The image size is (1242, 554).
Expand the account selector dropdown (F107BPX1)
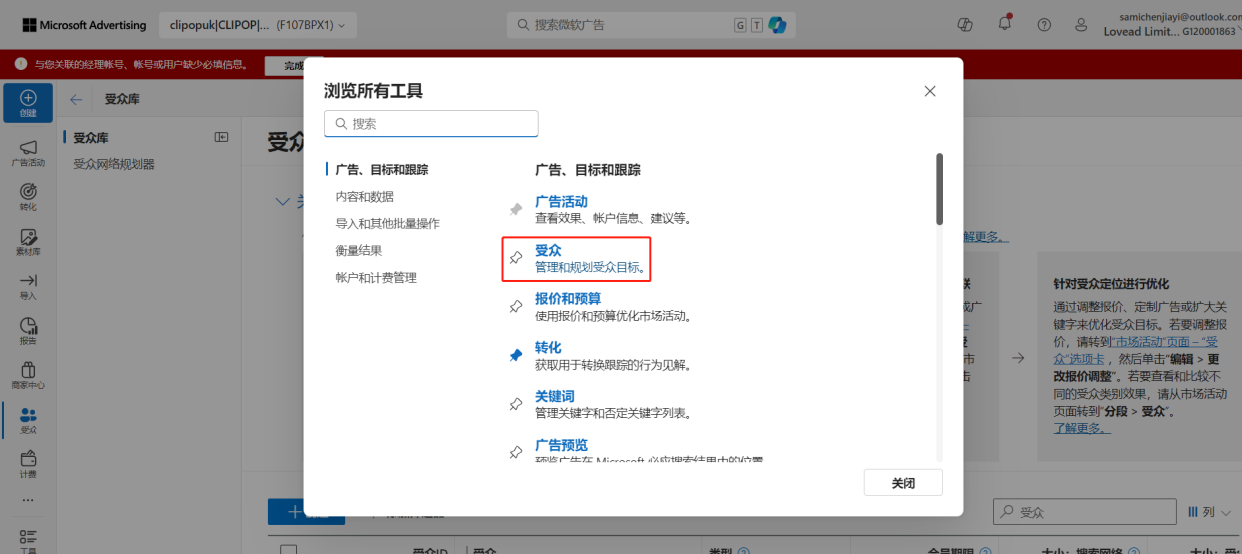[x=258, y=24]
